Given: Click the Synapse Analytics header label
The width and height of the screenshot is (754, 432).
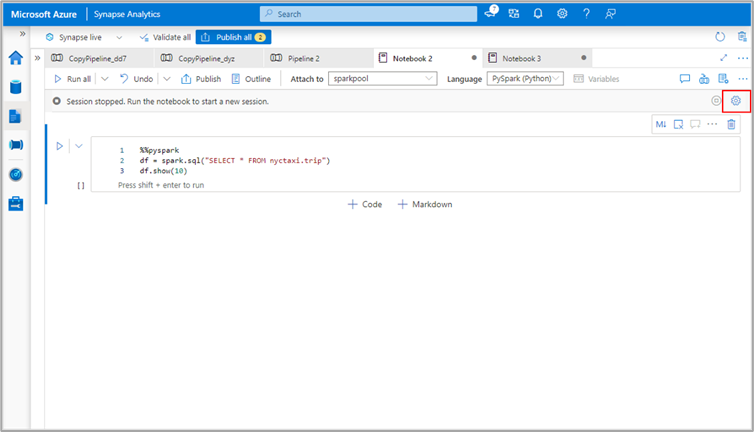Looking at the screenshot, I should coord(127,14).
